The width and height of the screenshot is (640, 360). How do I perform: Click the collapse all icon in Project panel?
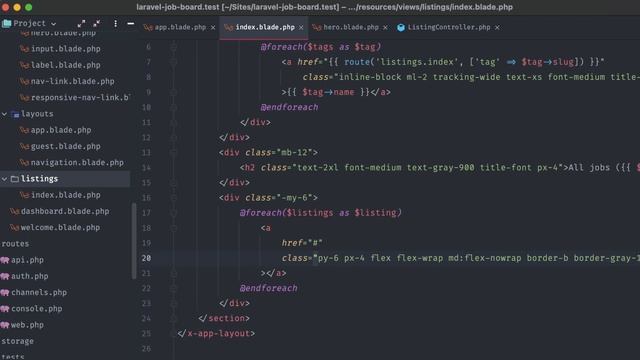click(x=97, y=24)
